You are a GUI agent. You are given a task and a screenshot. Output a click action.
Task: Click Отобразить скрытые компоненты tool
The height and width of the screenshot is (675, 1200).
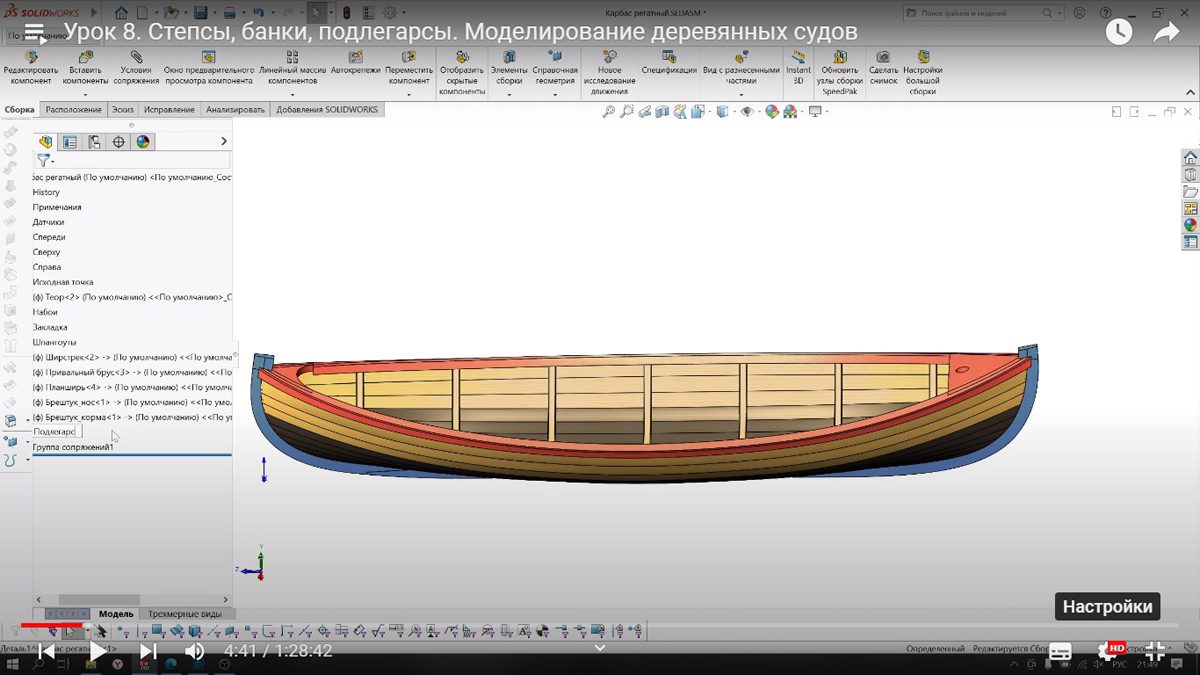coord(461,74)
